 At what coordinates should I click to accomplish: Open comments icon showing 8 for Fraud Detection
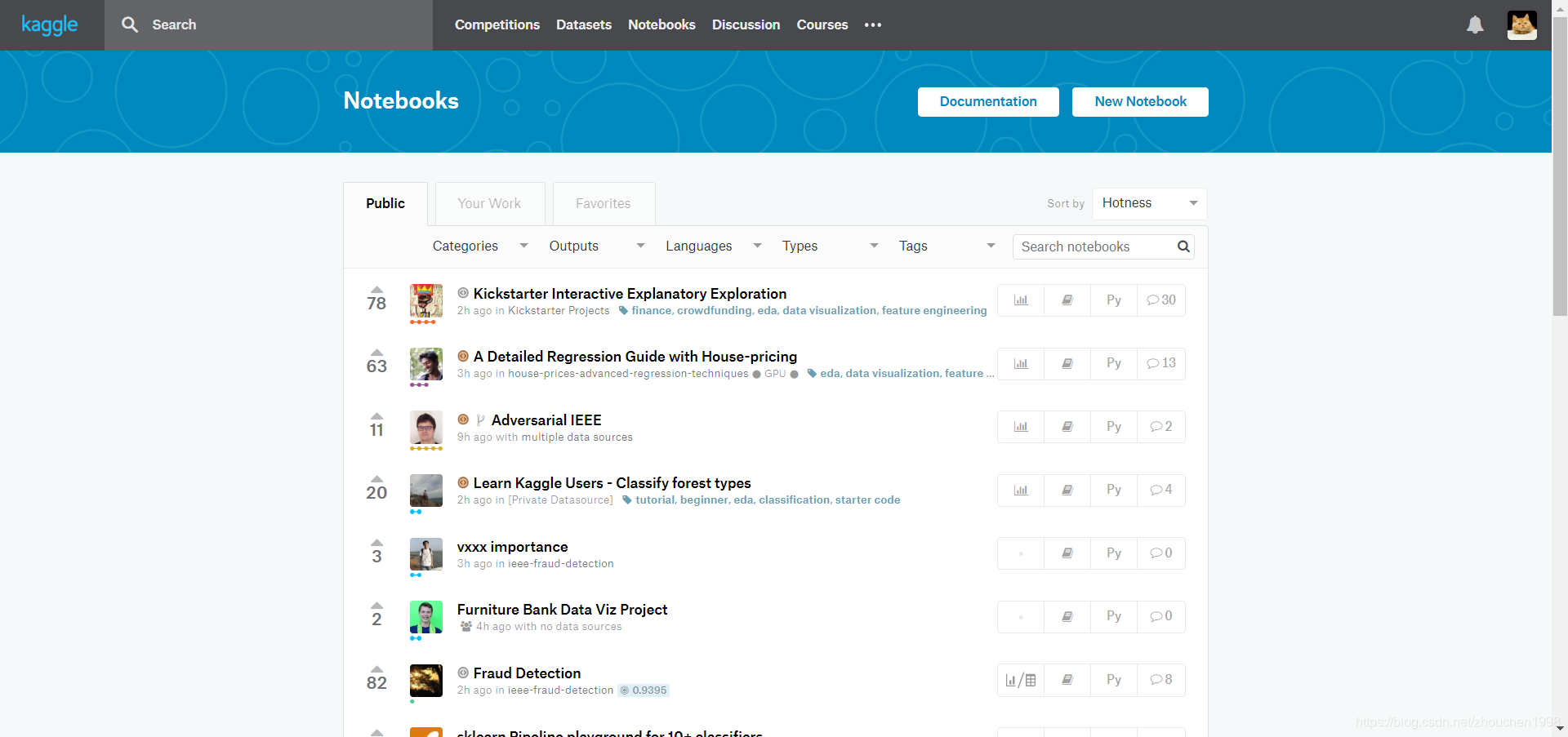1161,680
